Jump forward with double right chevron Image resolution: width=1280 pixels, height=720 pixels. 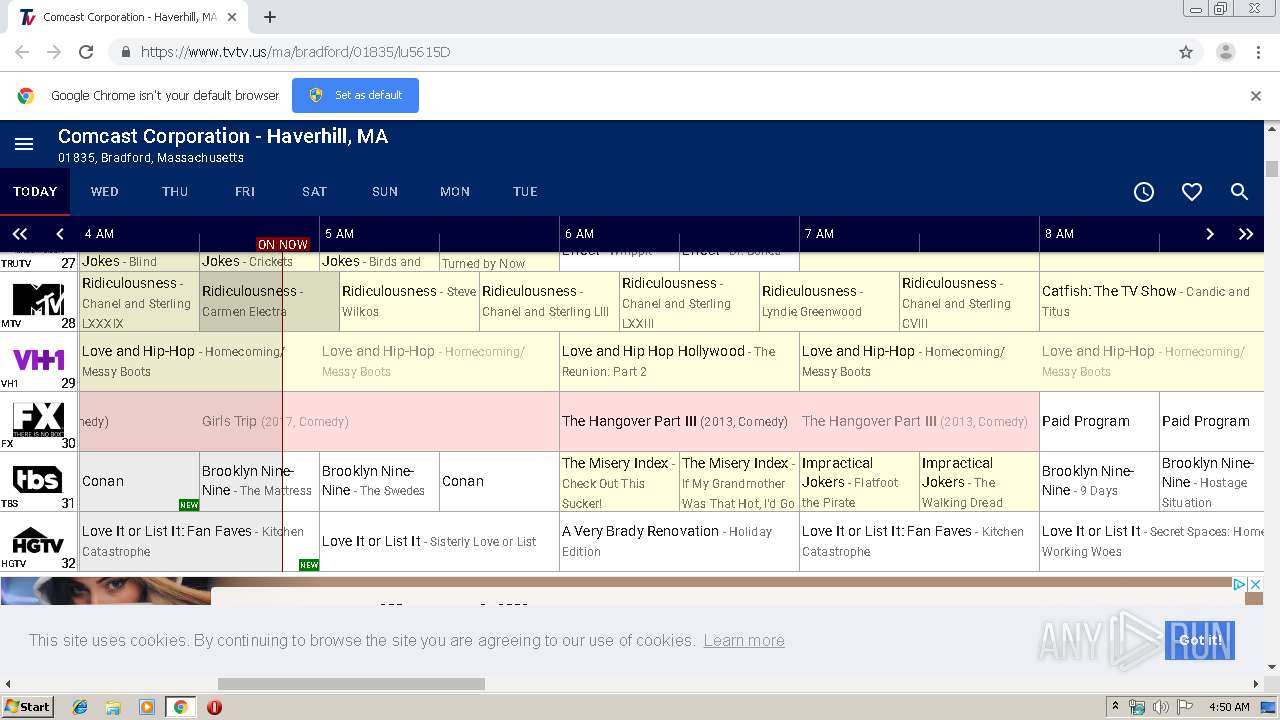click(x=1246, y=234)
